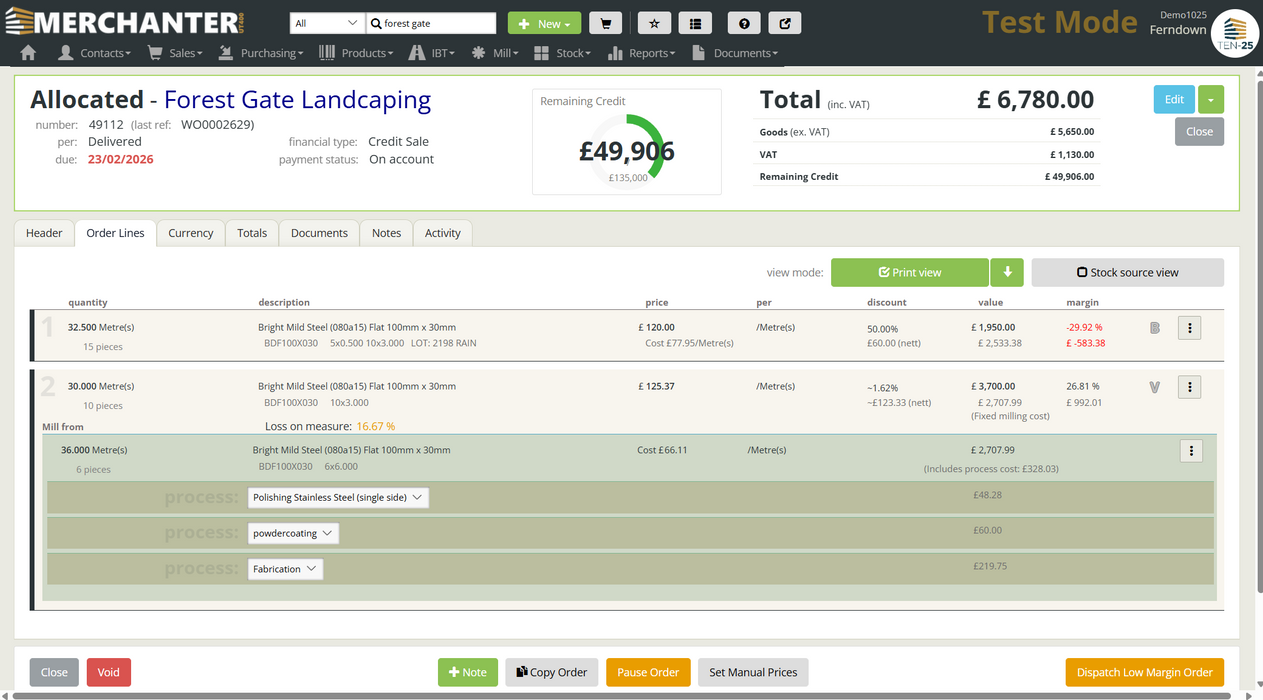Open favourites star icon button
The width and height of the screenshot is (1263, 700).
[x=654, y=24]
